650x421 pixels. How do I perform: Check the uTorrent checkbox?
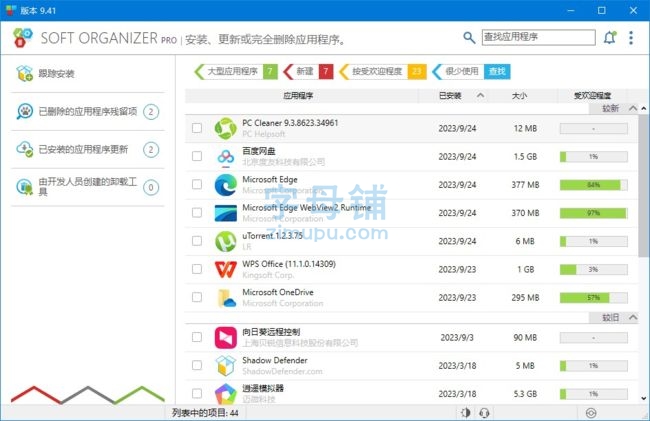coord(197,240)
